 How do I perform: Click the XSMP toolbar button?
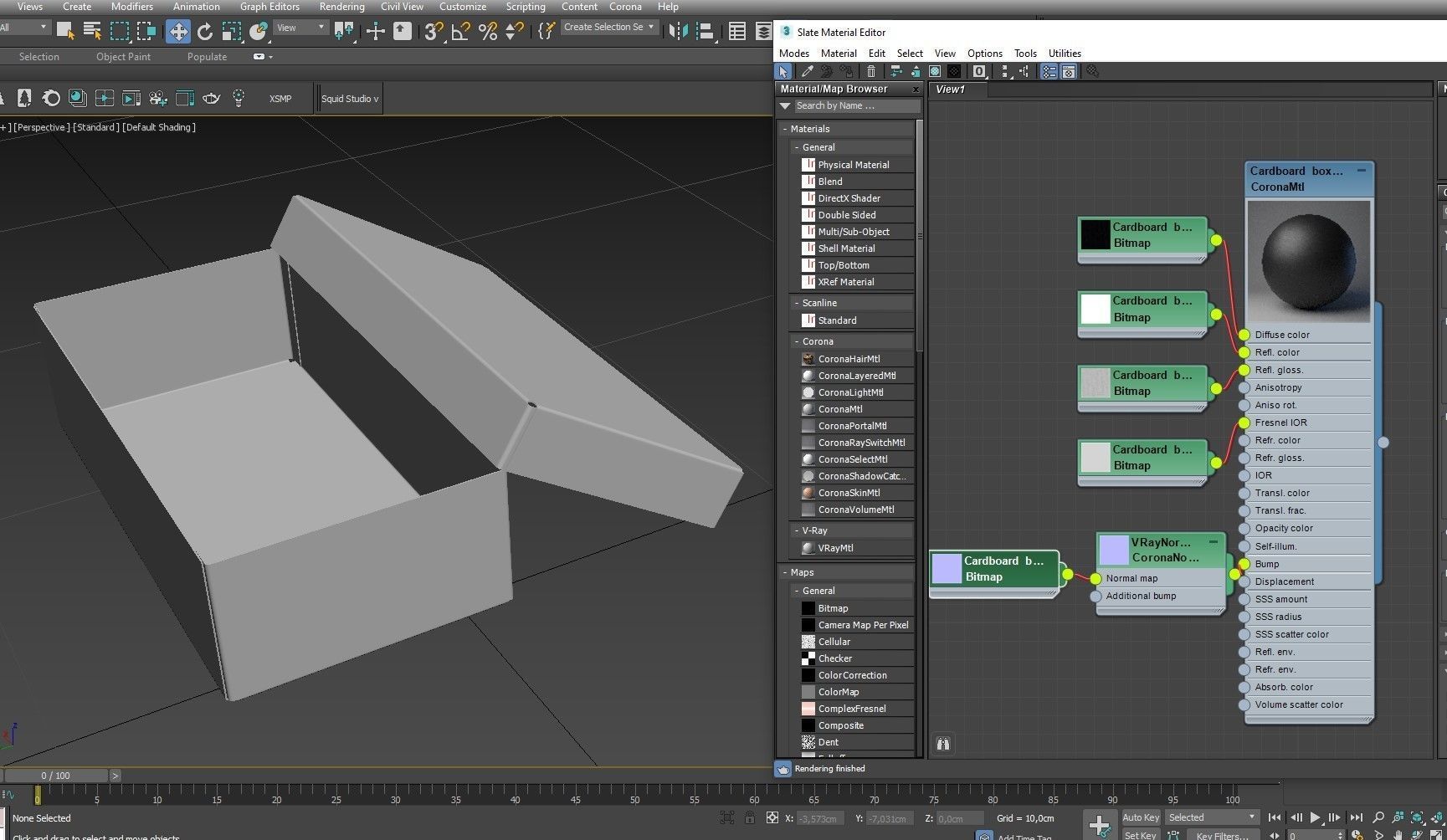(x=280, y=99)
